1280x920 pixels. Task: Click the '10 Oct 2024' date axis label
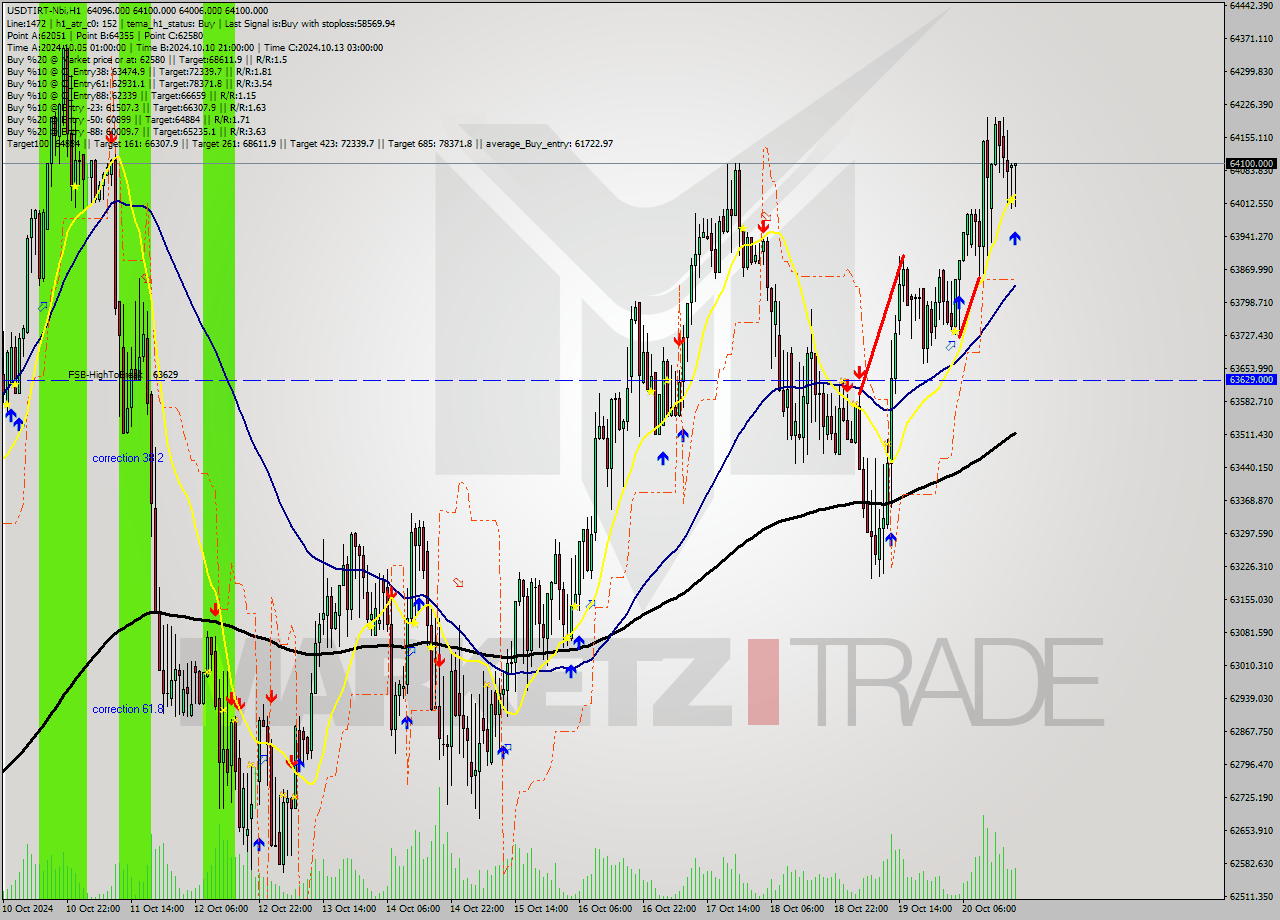coord(28,909)
